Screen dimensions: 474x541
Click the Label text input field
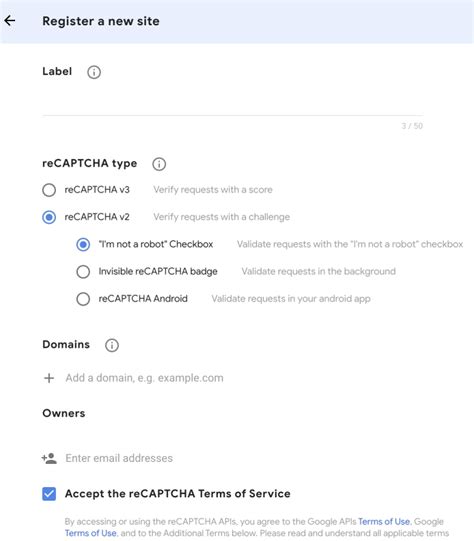coord(233,104)
